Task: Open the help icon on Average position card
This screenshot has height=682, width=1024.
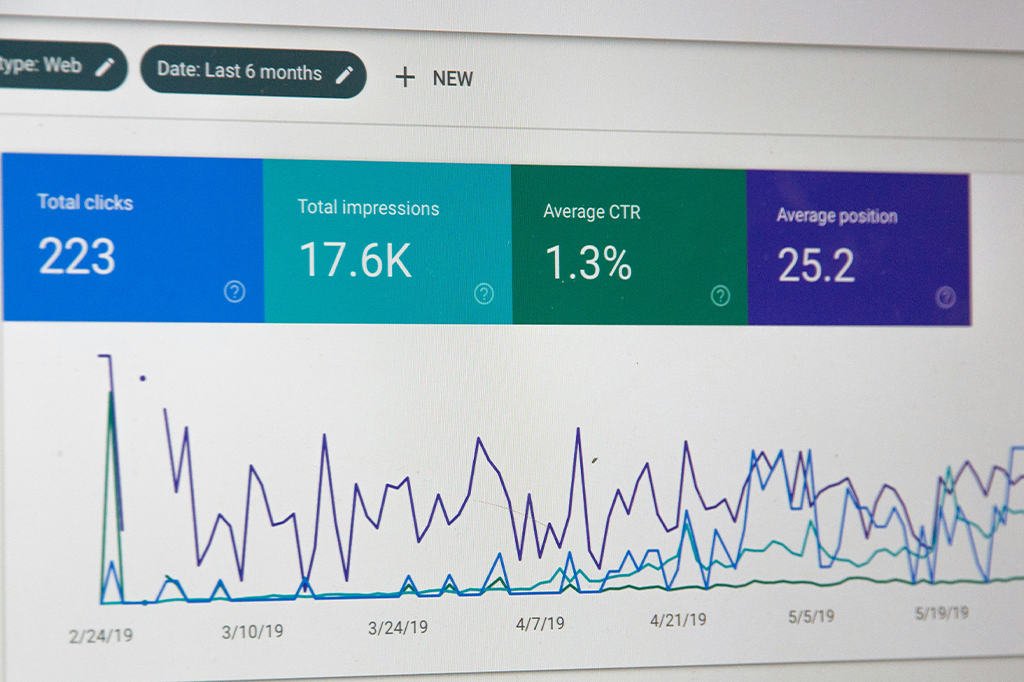Action: coord(945,297)
